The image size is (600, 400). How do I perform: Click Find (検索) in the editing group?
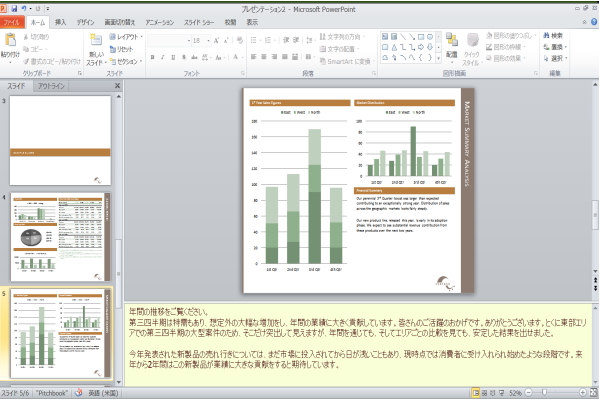(553, 36)
